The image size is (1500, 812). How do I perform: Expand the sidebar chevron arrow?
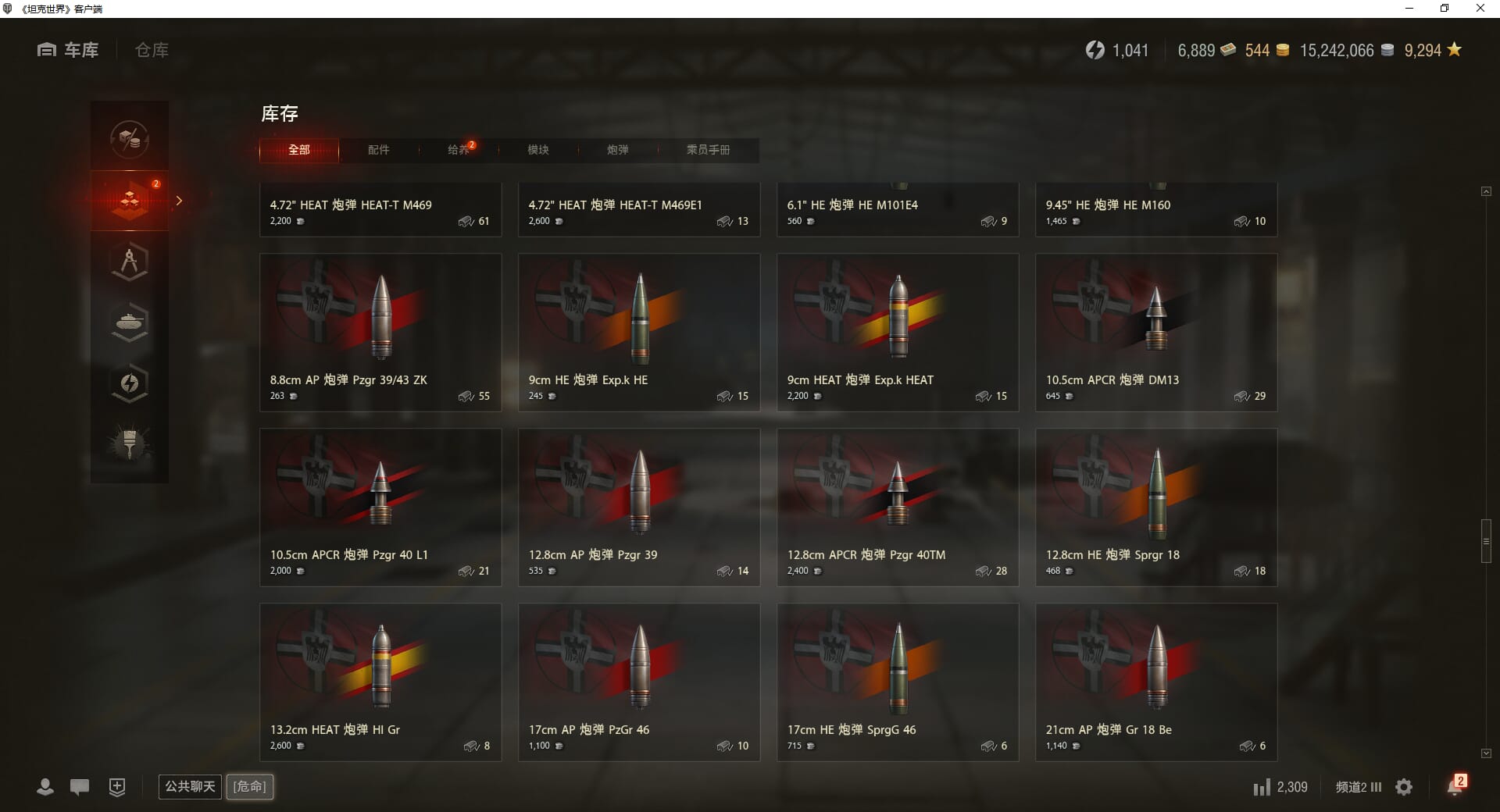[x=179, y=201]
